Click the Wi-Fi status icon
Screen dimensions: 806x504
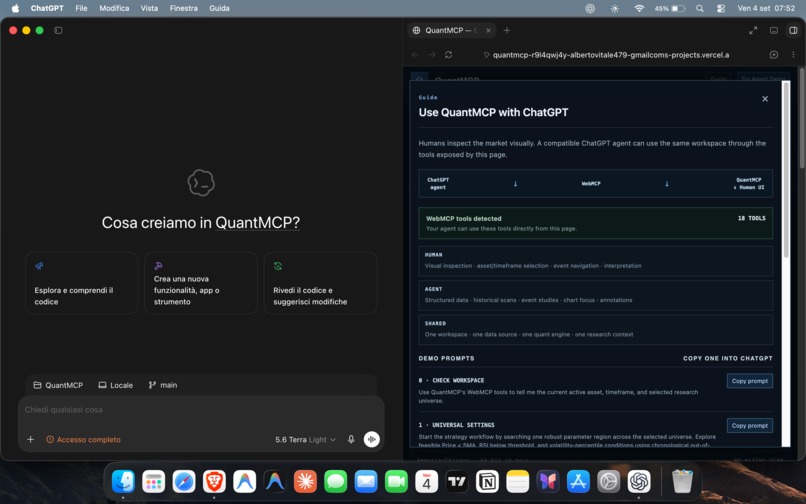click(639, 8)
